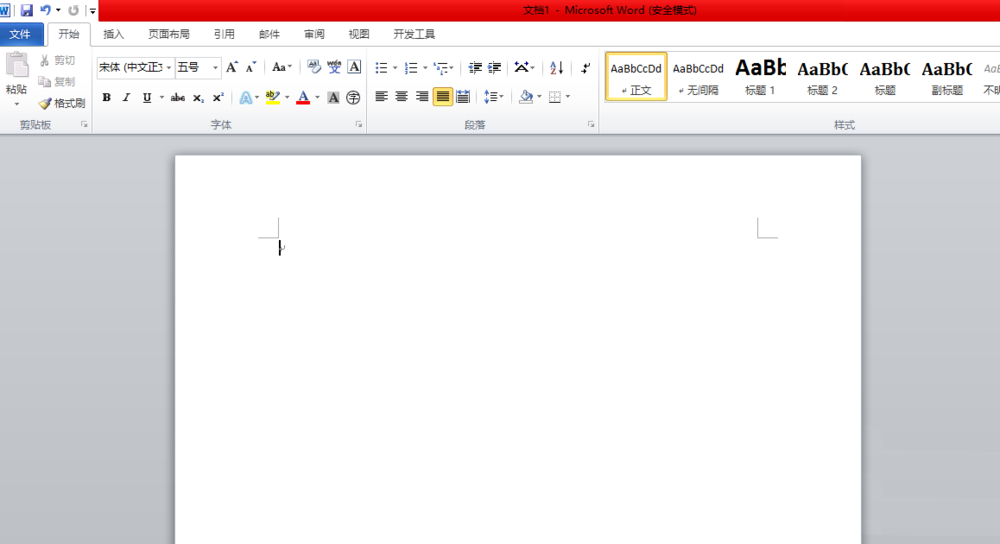
Task: Apply a multilevel list
Action: [440, 68]
